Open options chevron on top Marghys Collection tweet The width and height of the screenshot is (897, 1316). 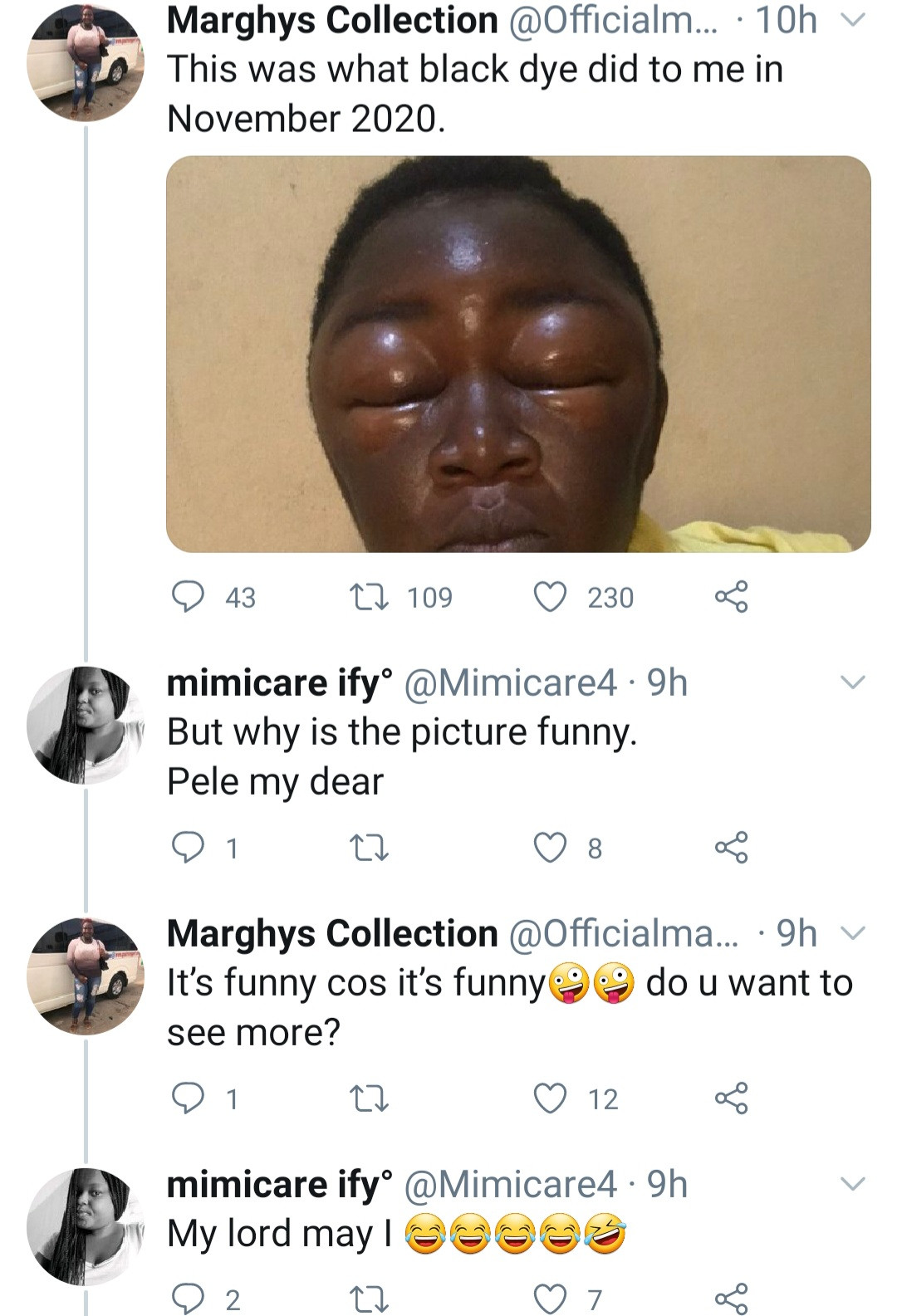(x=853, y=20)
